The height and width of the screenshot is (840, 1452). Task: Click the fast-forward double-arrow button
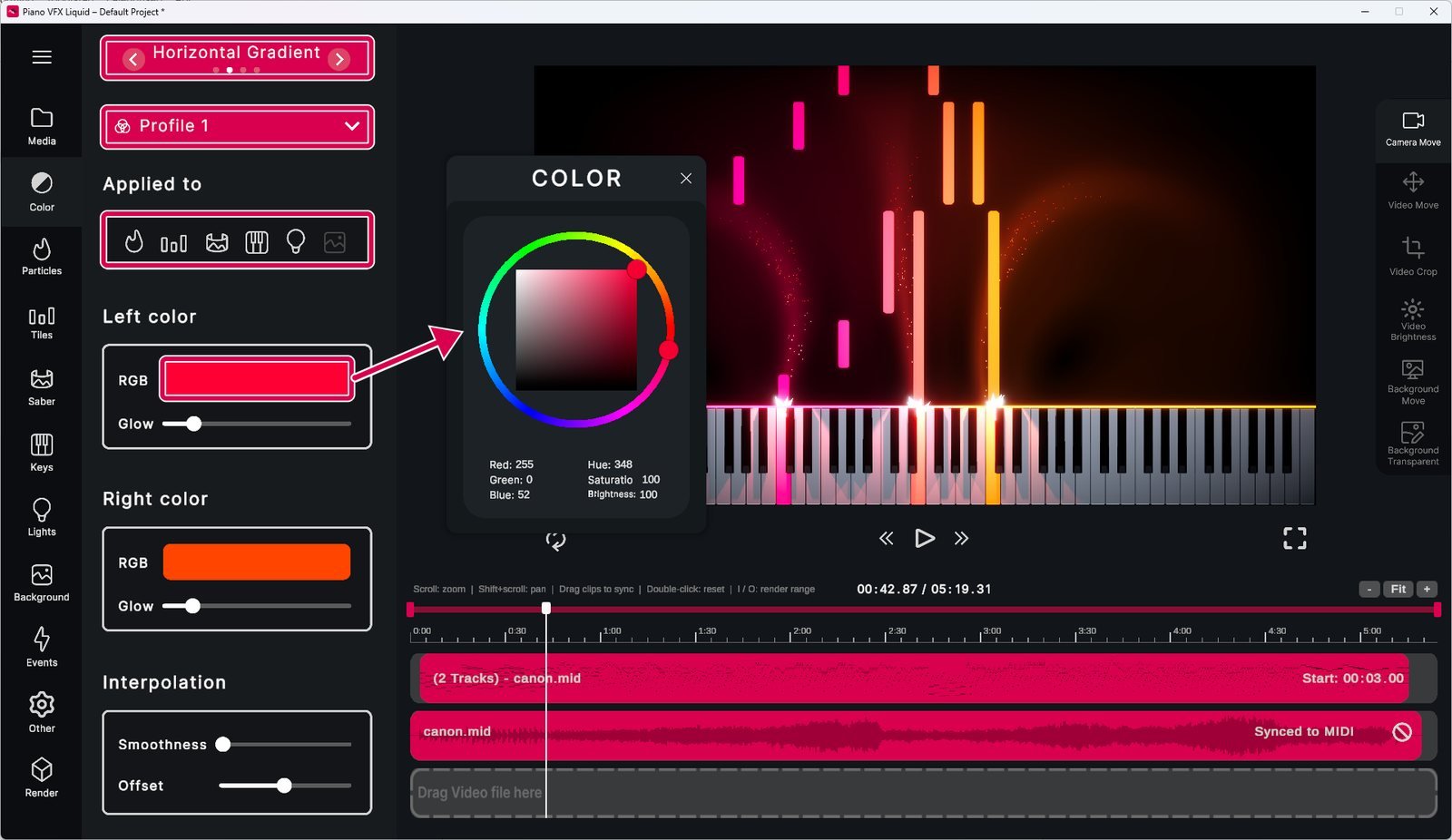click(962, 539)
